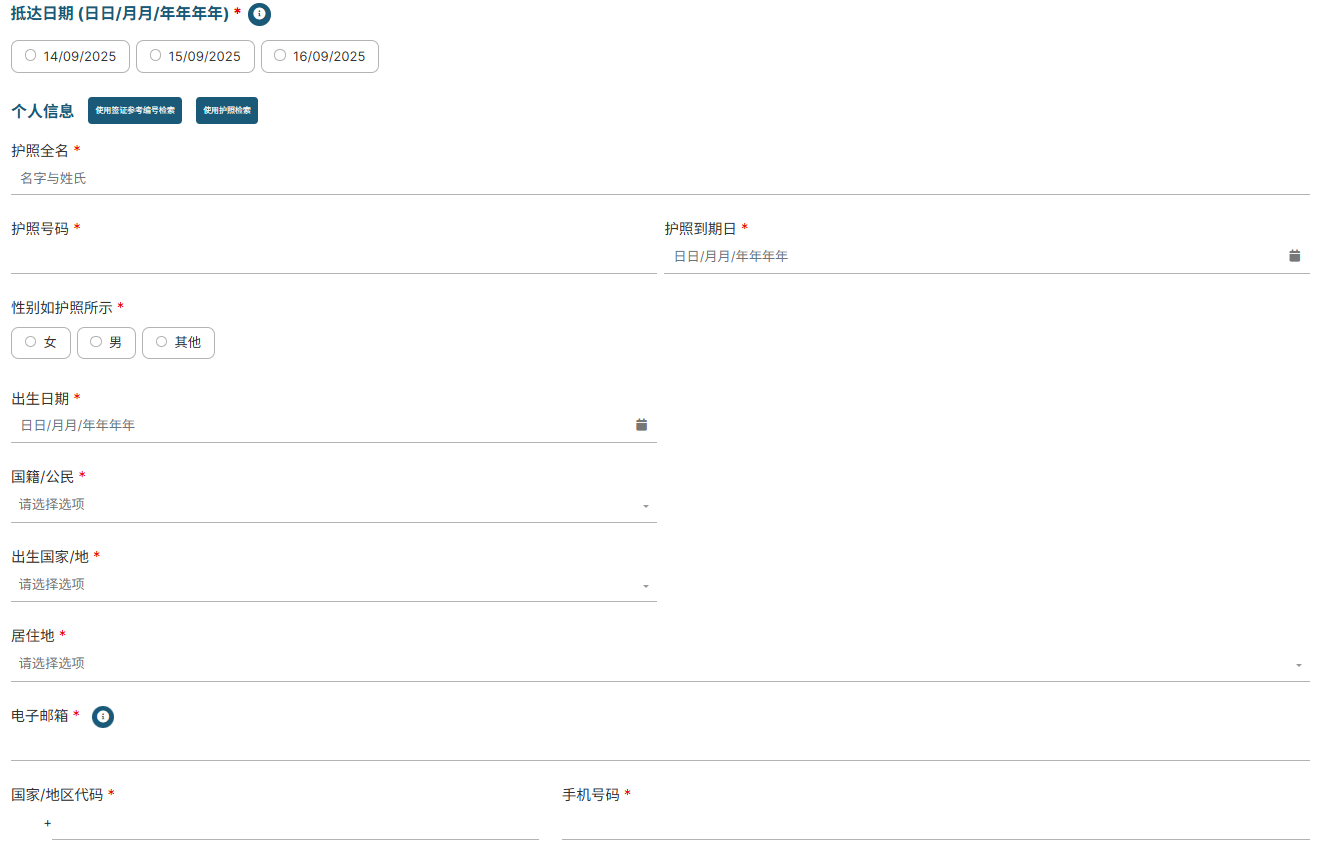Choose 男 as gender
Image resolution: width=1321 pixels, height=852 pixels.
(x=106, y=343)
